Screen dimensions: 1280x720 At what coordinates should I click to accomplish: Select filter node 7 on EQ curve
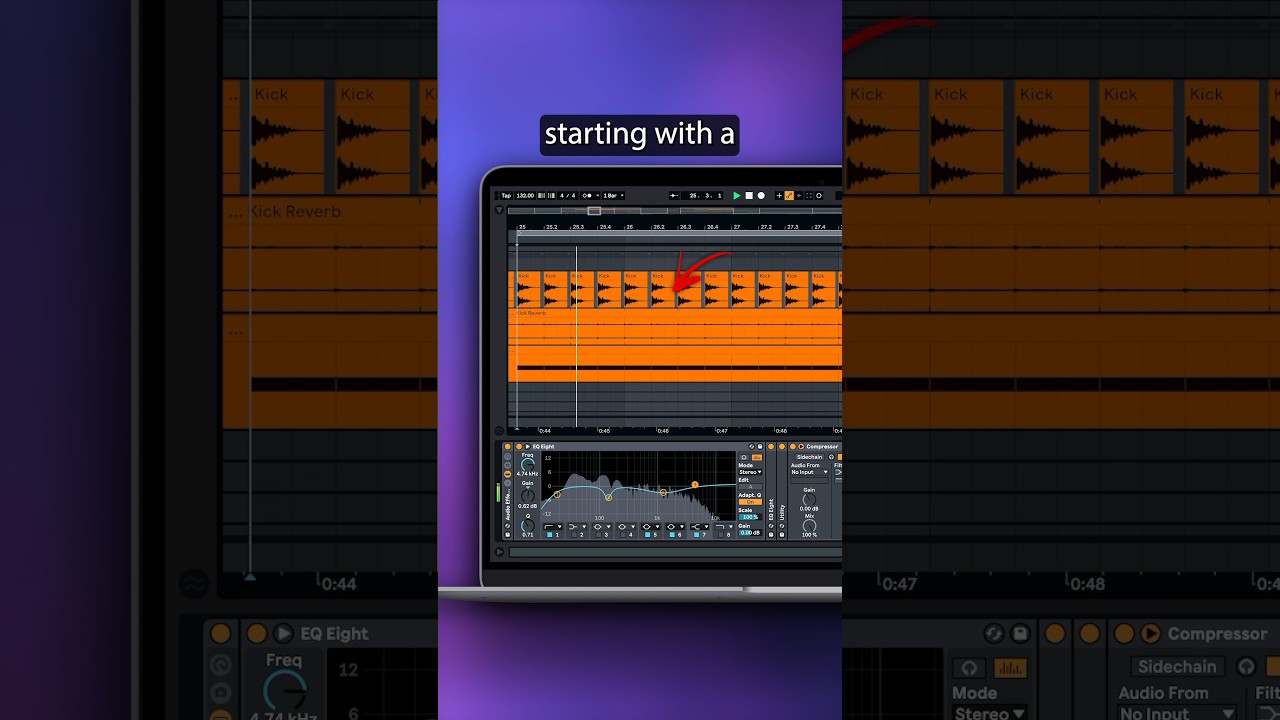pos(695,484)
